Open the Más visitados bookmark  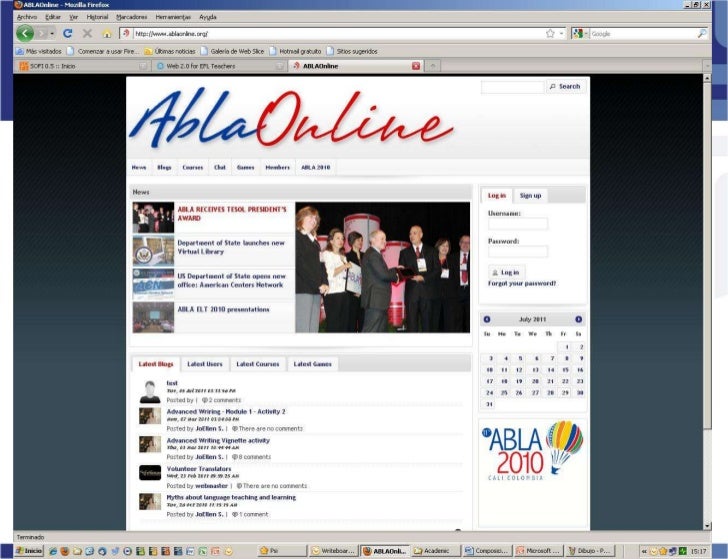39,51
